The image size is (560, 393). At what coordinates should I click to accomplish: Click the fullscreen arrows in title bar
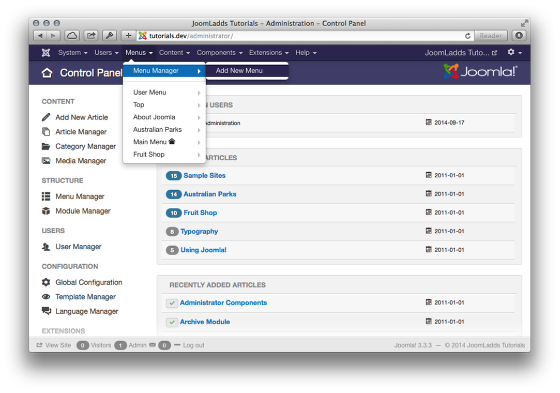(524, 23)
